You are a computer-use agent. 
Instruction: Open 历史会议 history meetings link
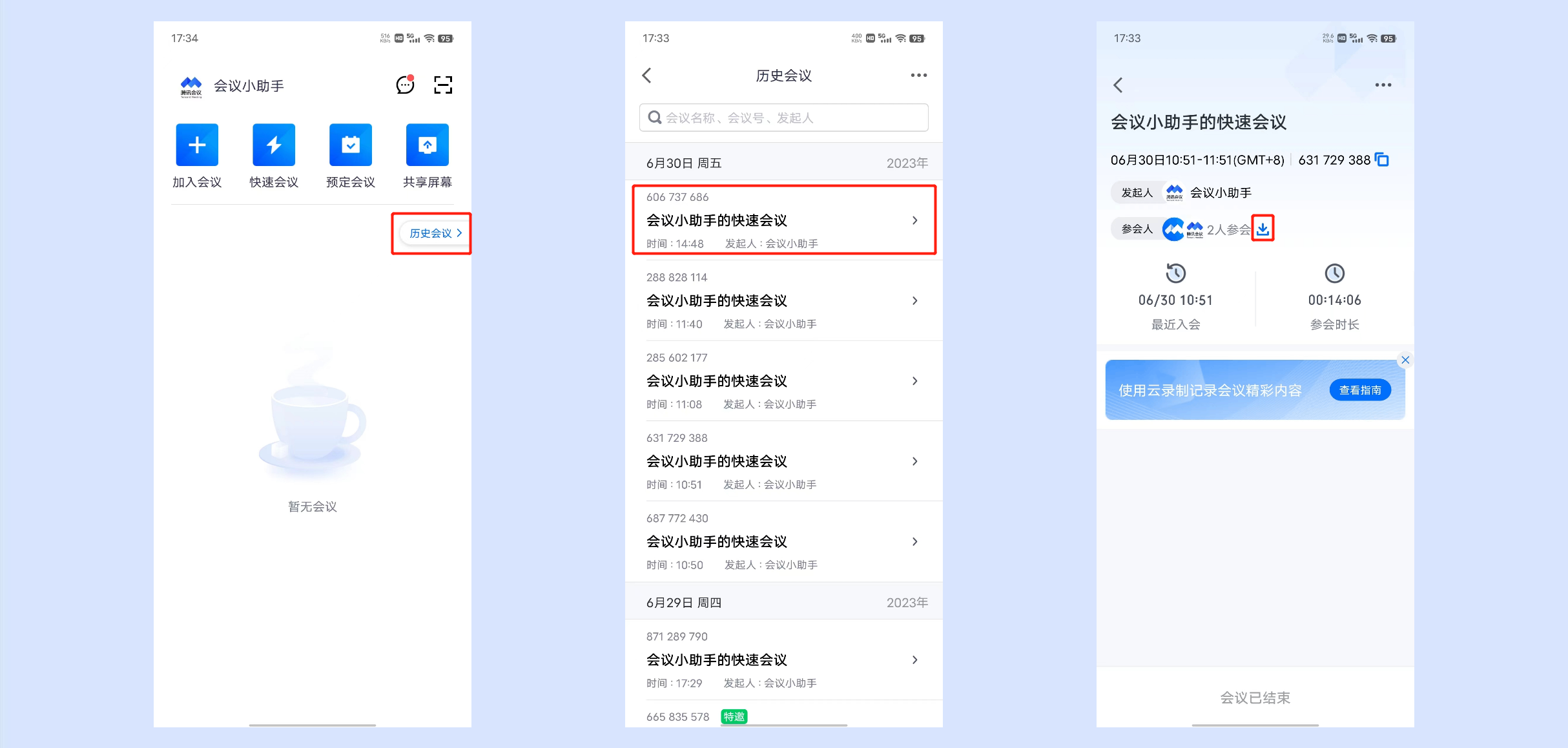[435, 233]
